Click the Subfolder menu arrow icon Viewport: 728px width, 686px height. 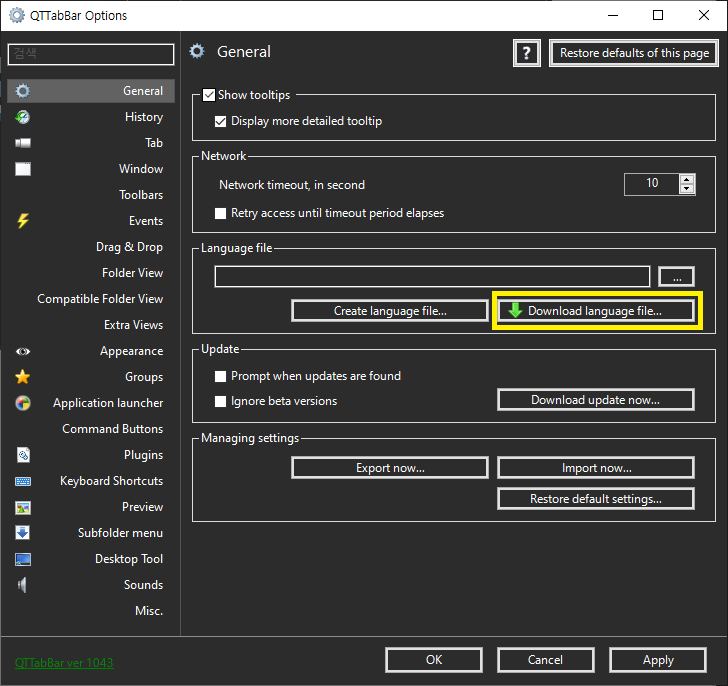[23, 533]
